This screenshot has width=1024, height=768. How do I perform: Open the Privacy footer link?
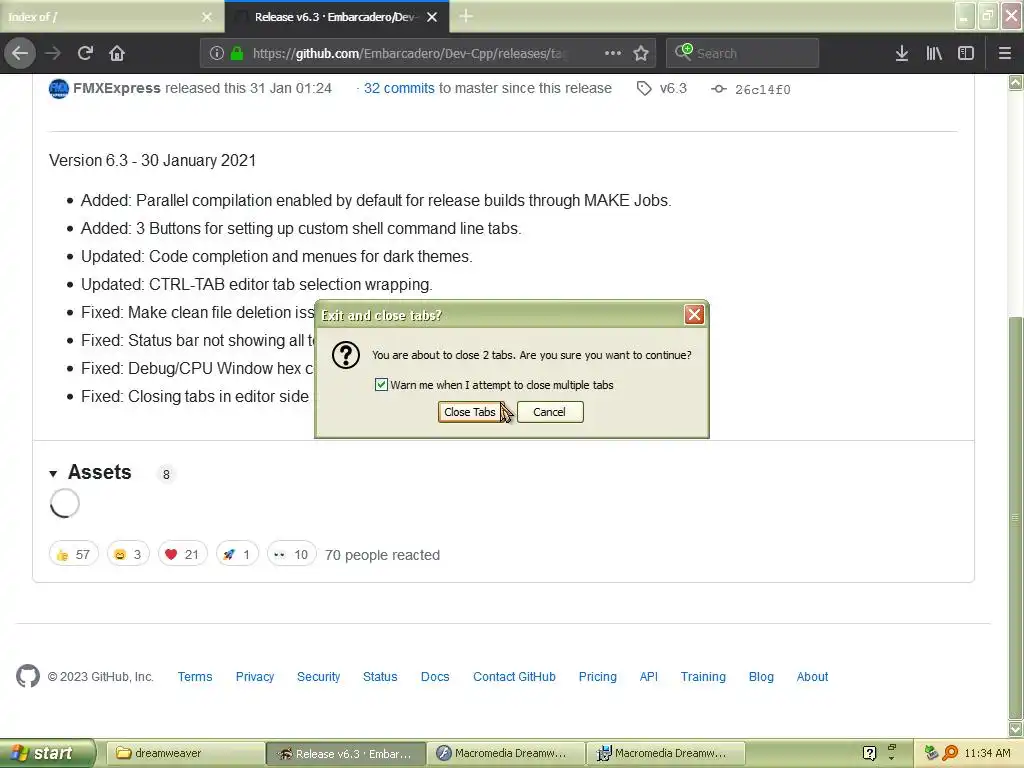[255, 677]
